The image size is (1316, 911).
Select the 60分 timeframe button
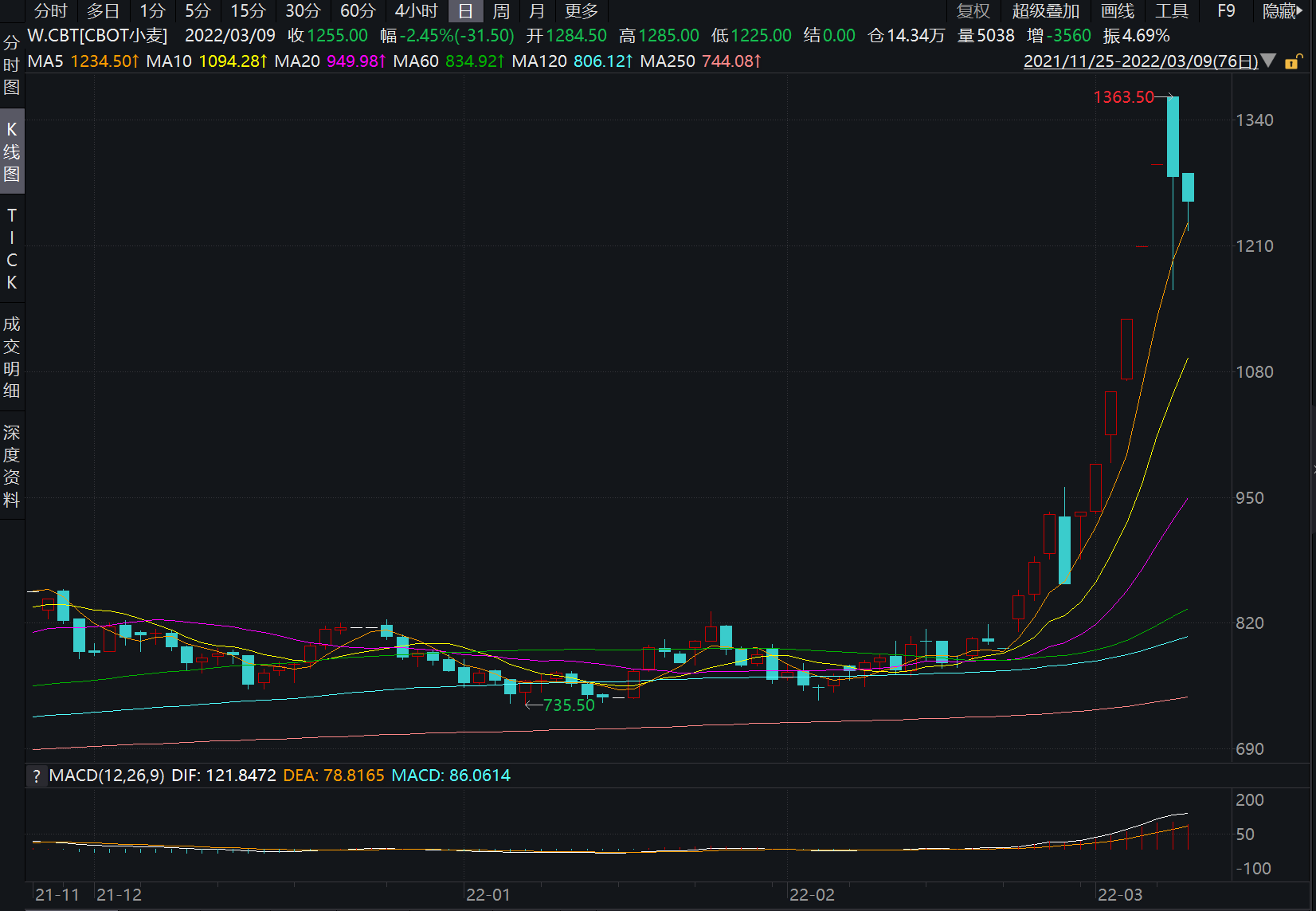click(x=358, y=11)
